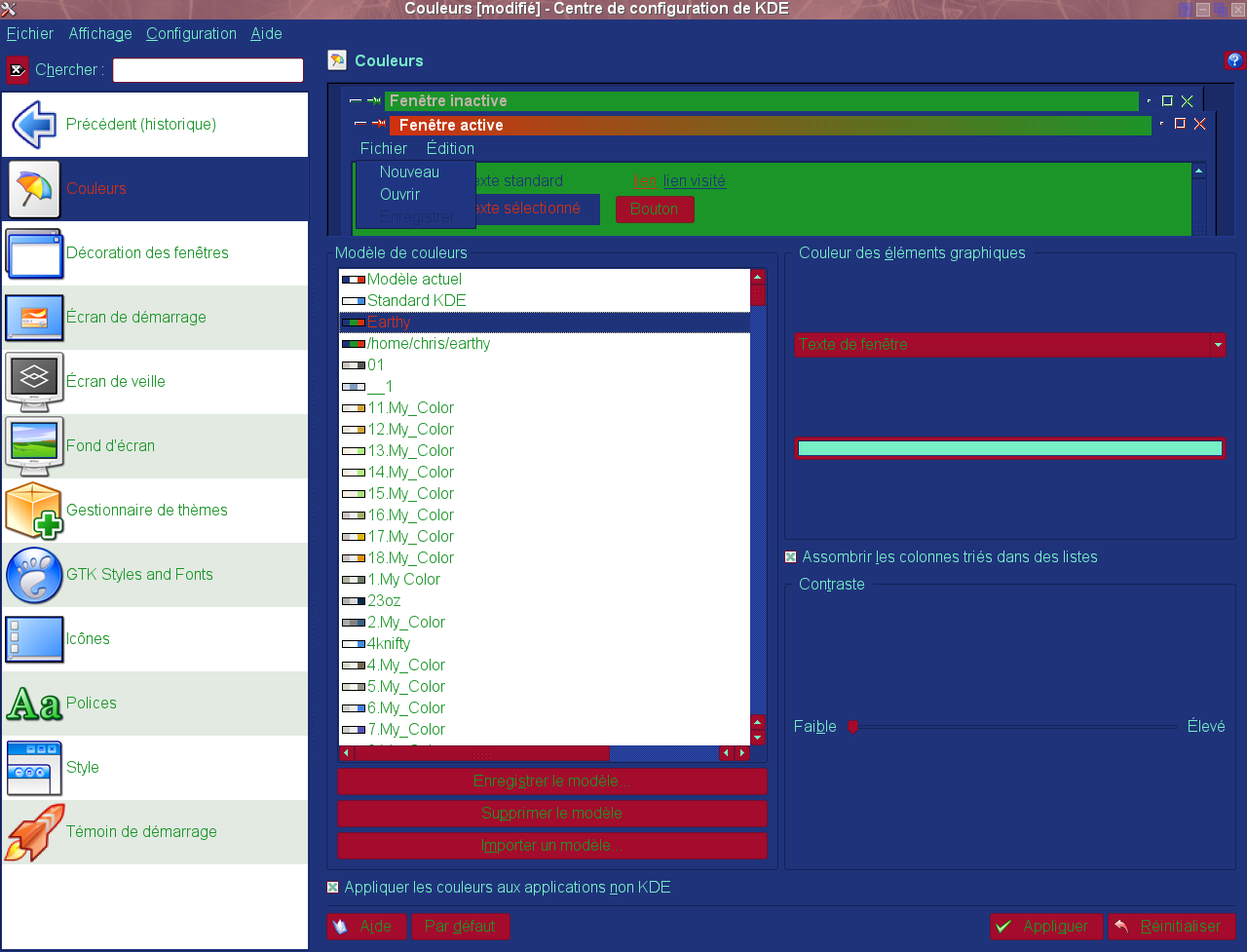Click pin icon in Fenêtre active preview

coord(378,124)
